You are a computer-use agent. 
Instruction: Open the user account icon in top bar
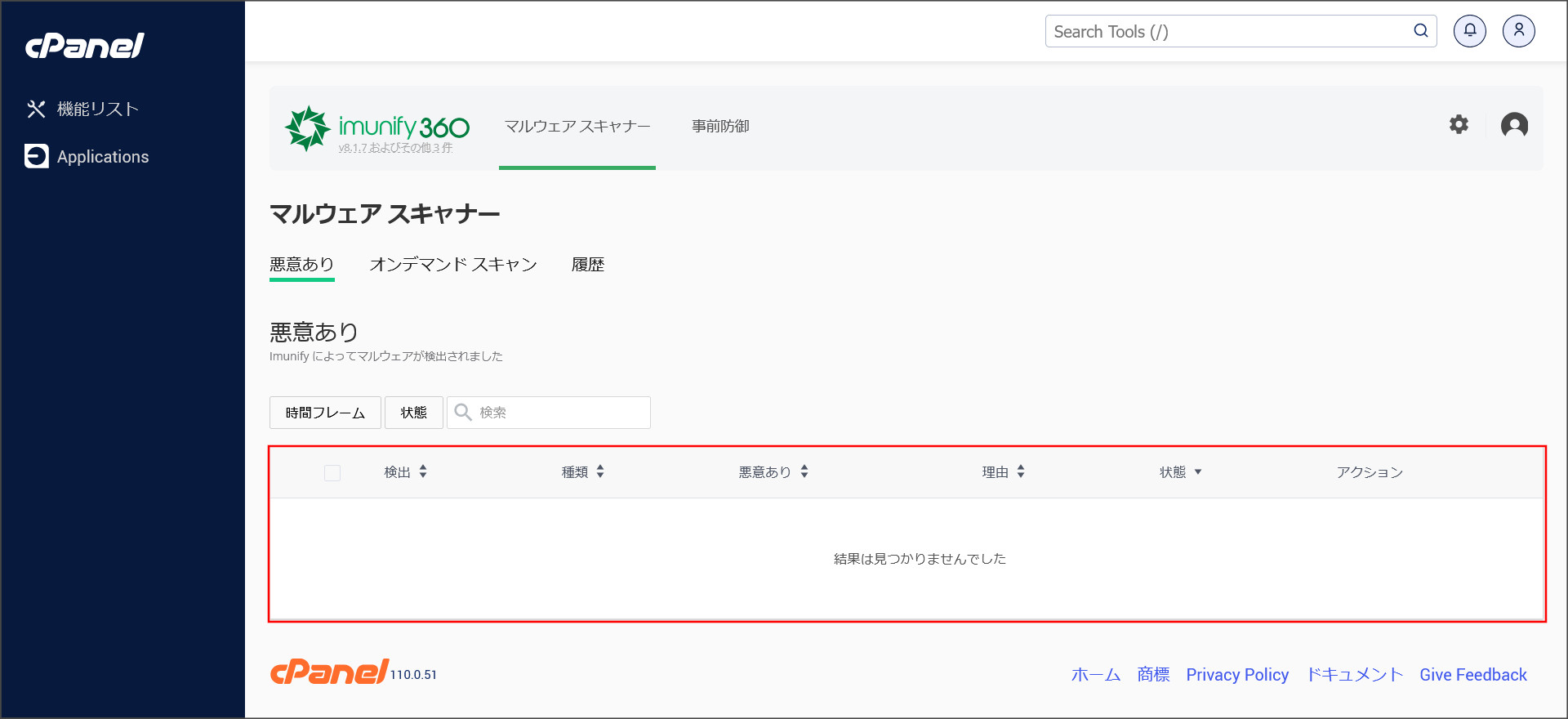pyautogui.click(x=1518, y=31)
